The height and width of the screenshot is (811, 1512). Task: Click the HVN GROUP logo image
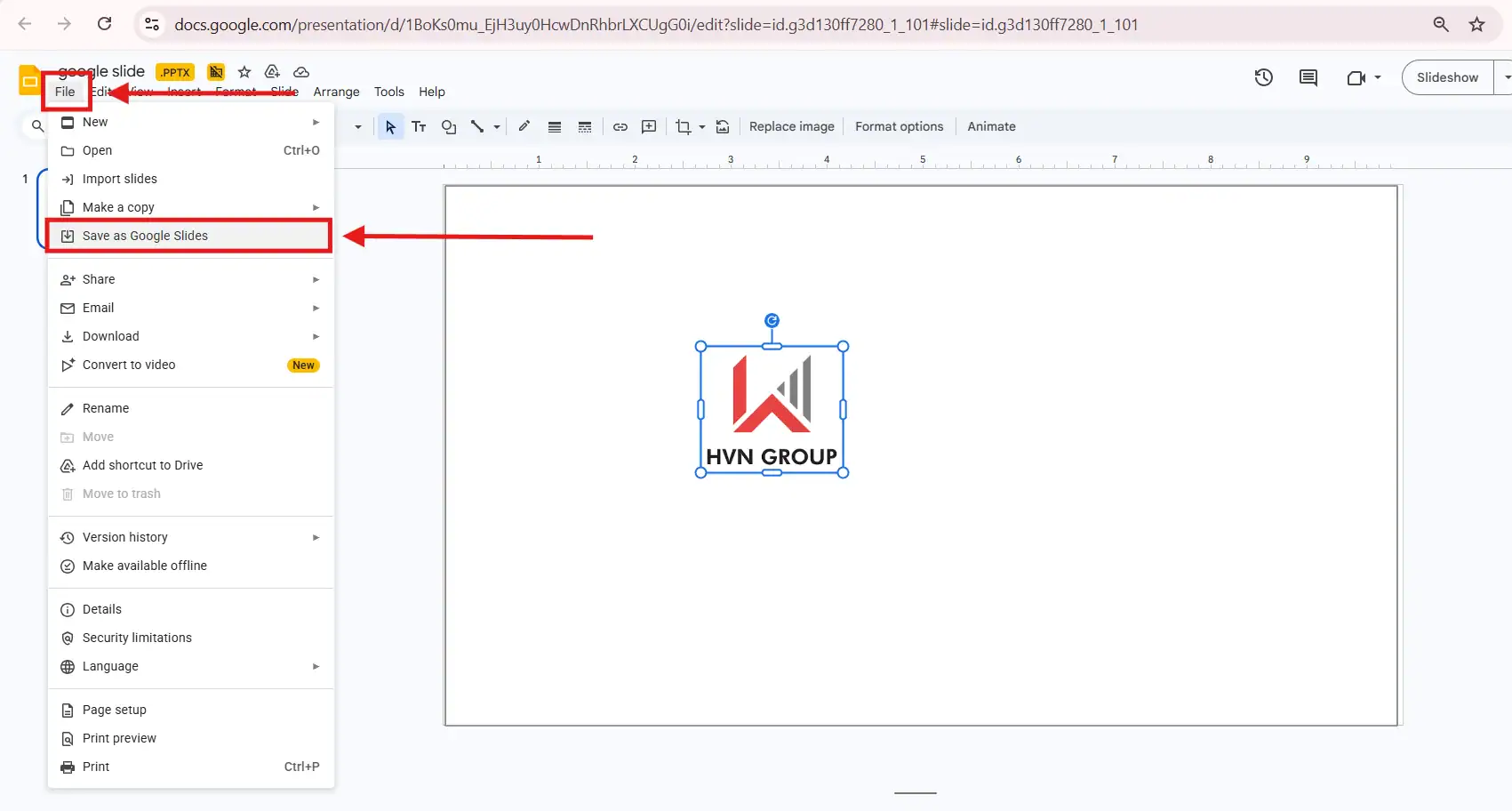pyautogui.click(x=772, y=410)
